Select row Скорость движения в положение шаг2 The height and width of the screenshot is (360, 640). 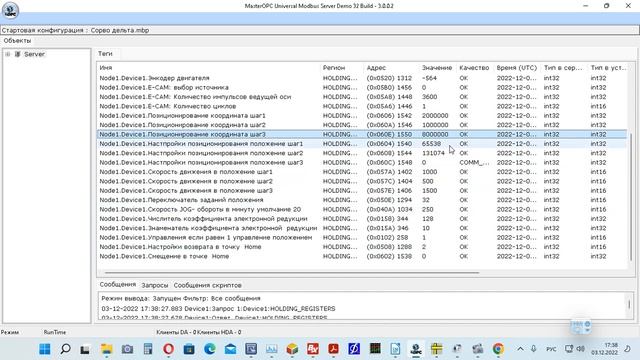click(x=362, y=181)
